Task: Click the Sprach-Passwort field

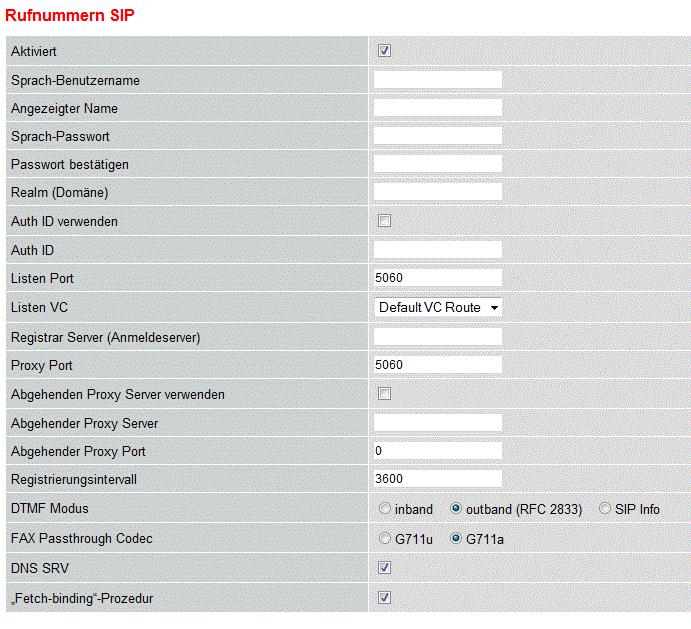Action: [x=437, y=136]
